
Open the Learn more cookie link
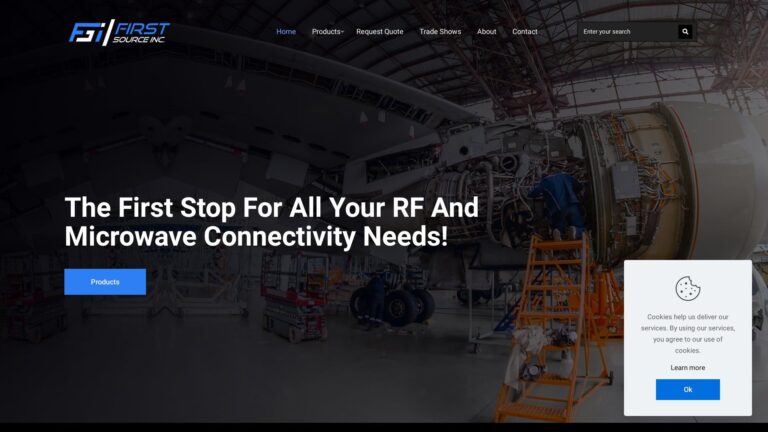coord(688,368)
